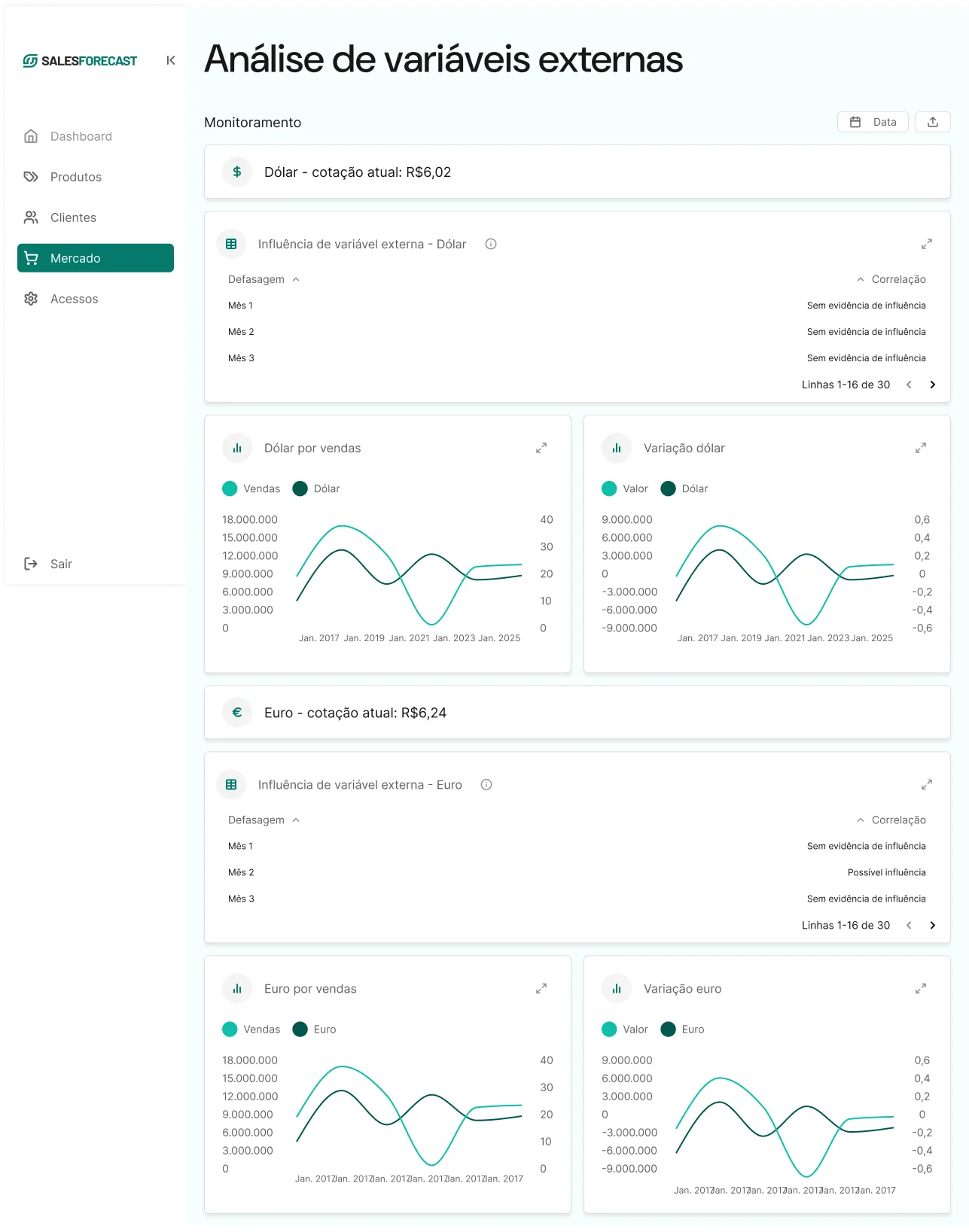Toggle Dólar series in Dólar por vendas
The height and width of the screenshot is (1232, 969).
(316, 488)
